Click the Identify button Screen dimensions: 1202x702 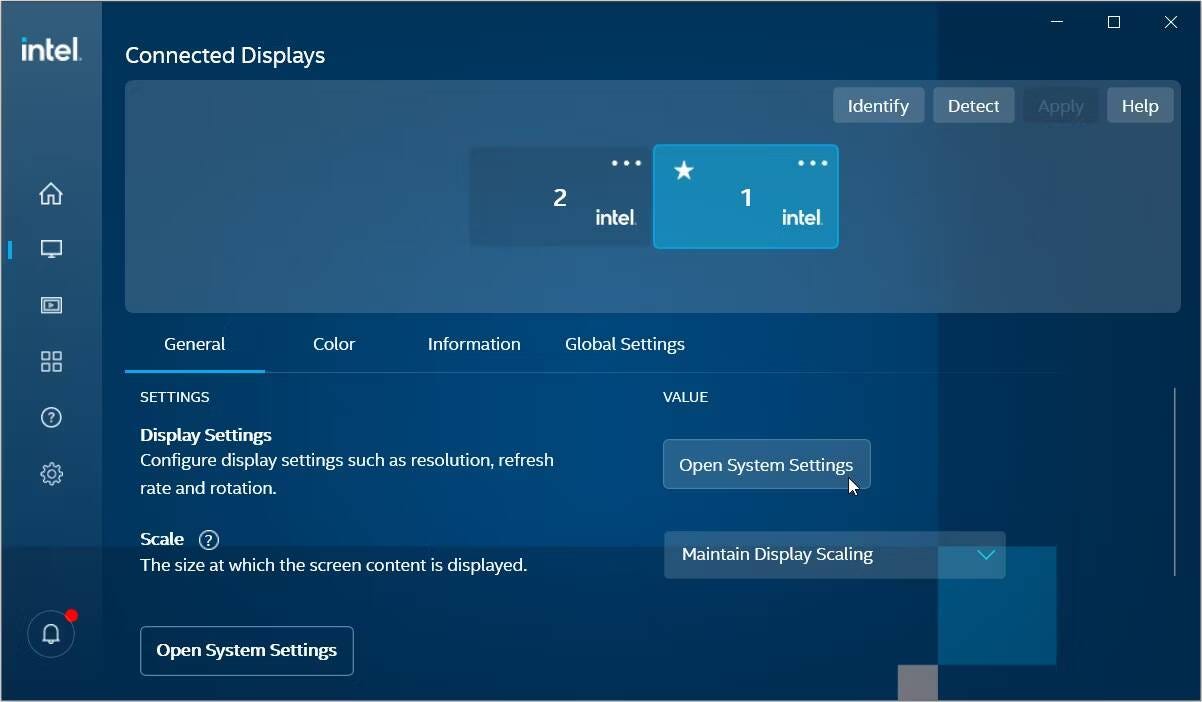(878, 105)
